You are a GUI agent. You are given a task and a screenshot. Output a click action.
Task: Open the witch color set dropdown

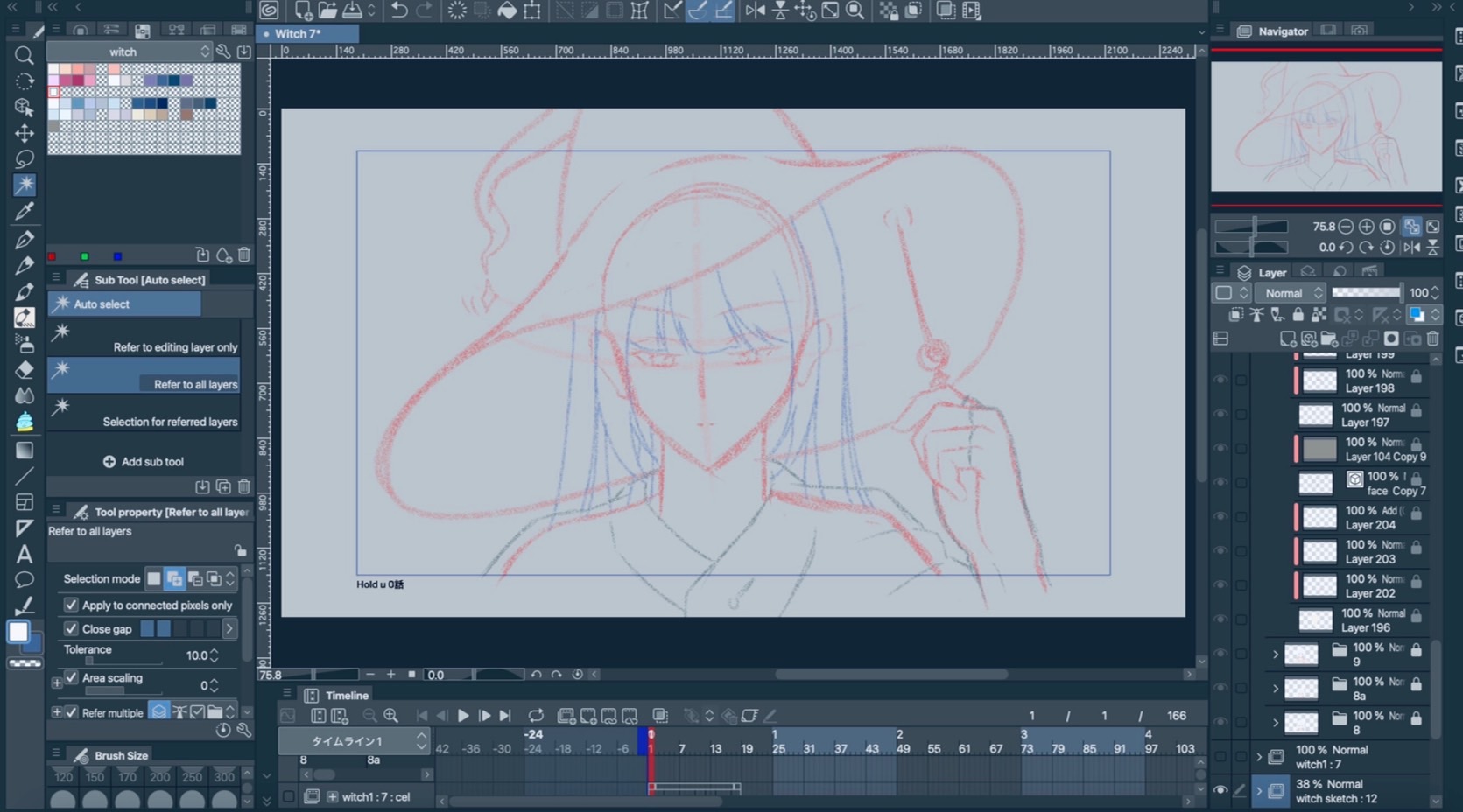[131, 52]
